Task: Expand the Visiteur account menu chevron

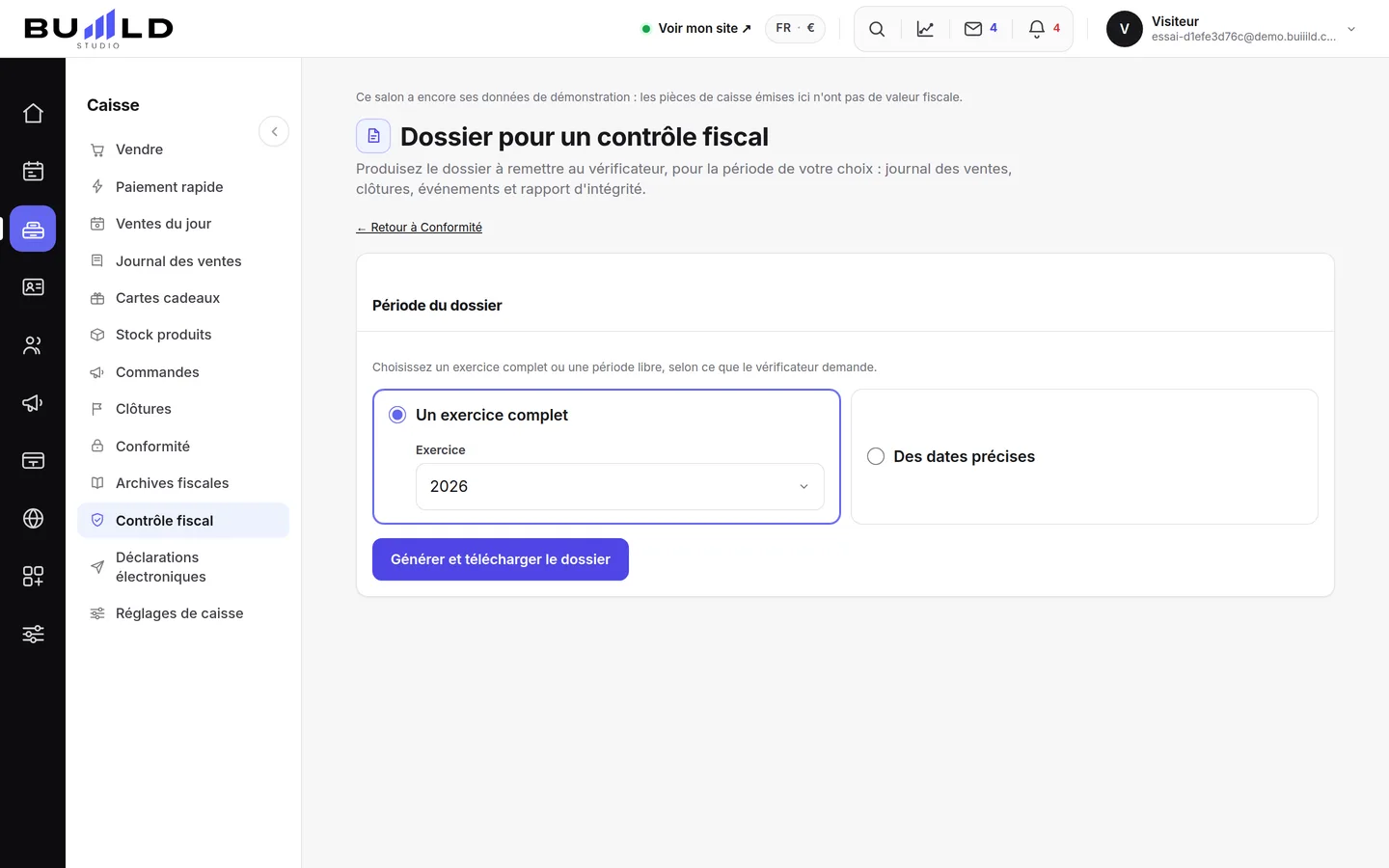Action: pyautogui.click(x=1351, y=29)
